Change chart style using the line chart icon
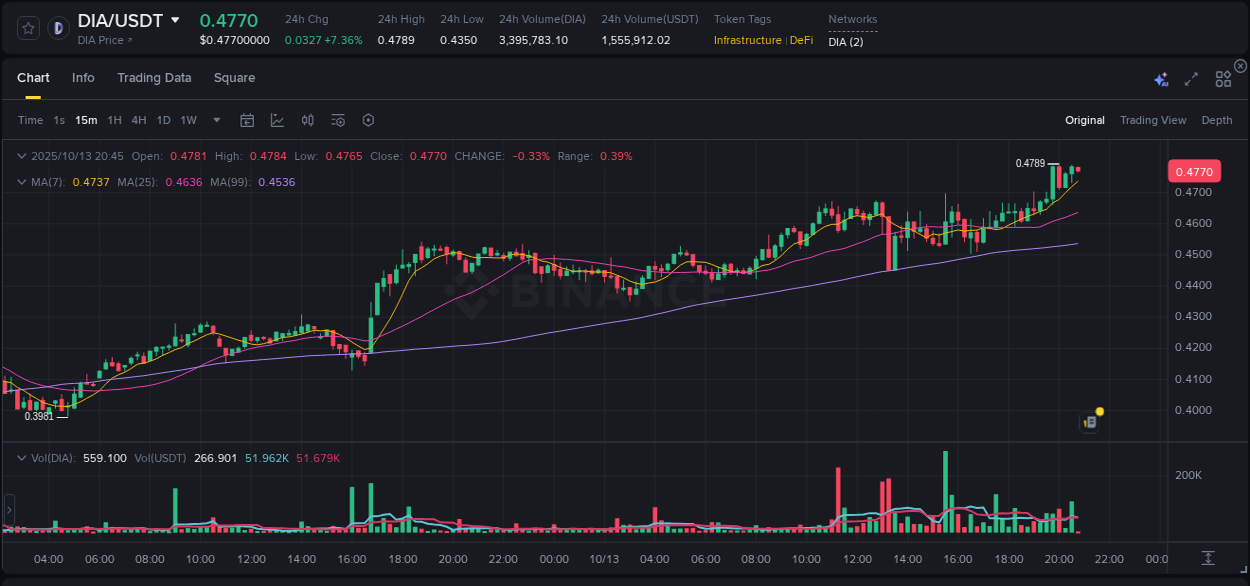 (277, 120)
